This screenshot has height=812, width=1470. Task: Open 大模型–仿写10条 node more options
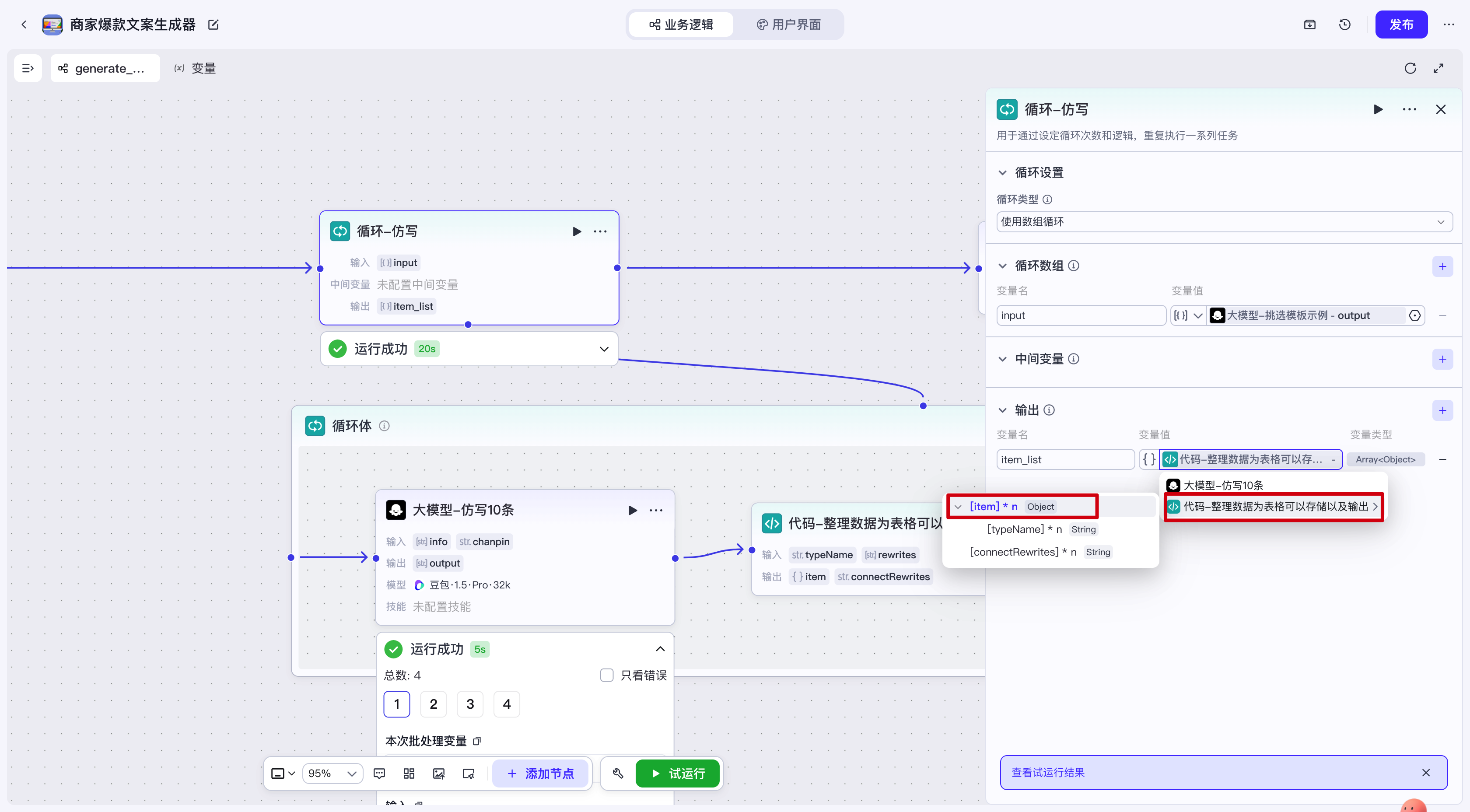[656, 510]
